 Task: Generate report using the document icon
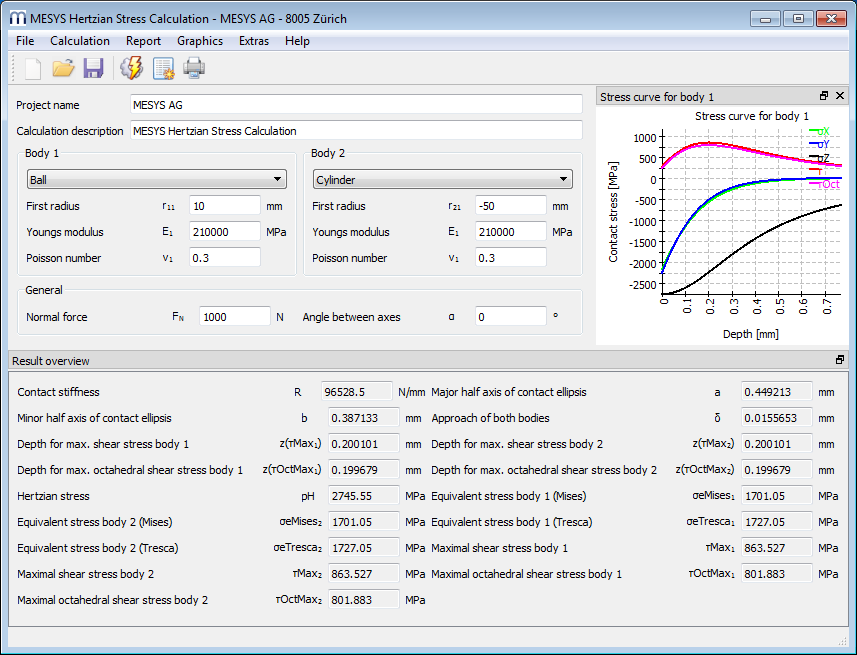coord(163,68)
